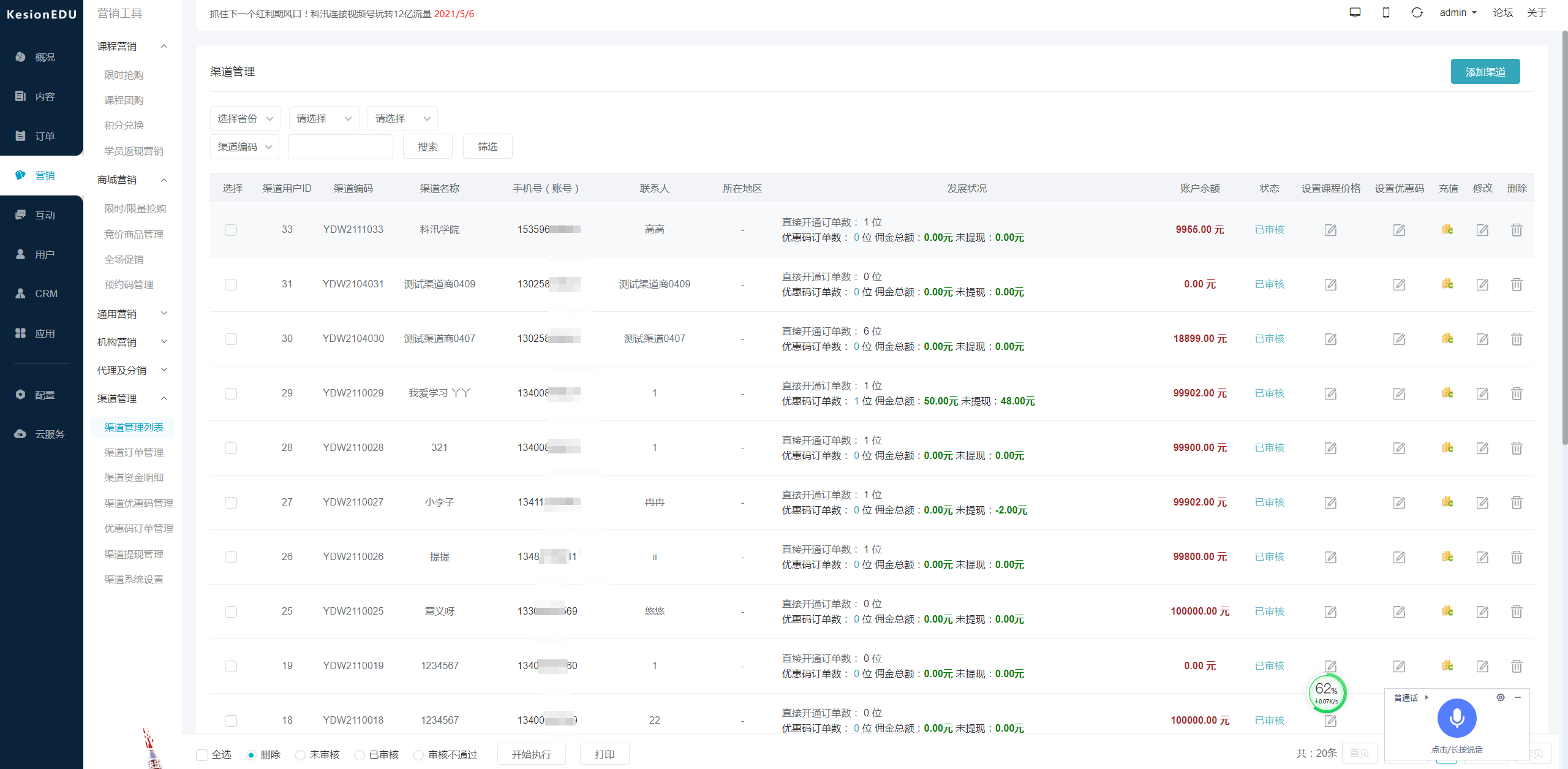This screenshot has width=1568, height=769.
Task: Click the blue microphone voice button
Action: coord(1457,718)
